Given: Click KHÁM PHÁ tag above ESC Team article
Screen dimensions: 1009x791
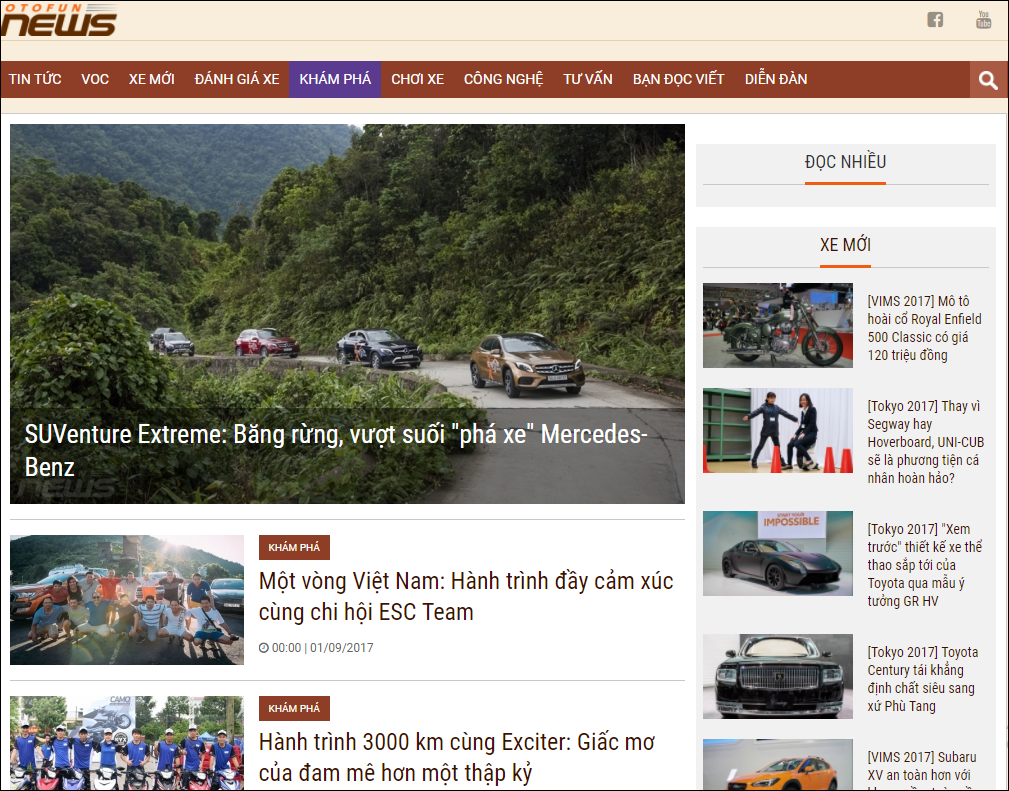Looking at the screenshot, I should tap(294, 548).
